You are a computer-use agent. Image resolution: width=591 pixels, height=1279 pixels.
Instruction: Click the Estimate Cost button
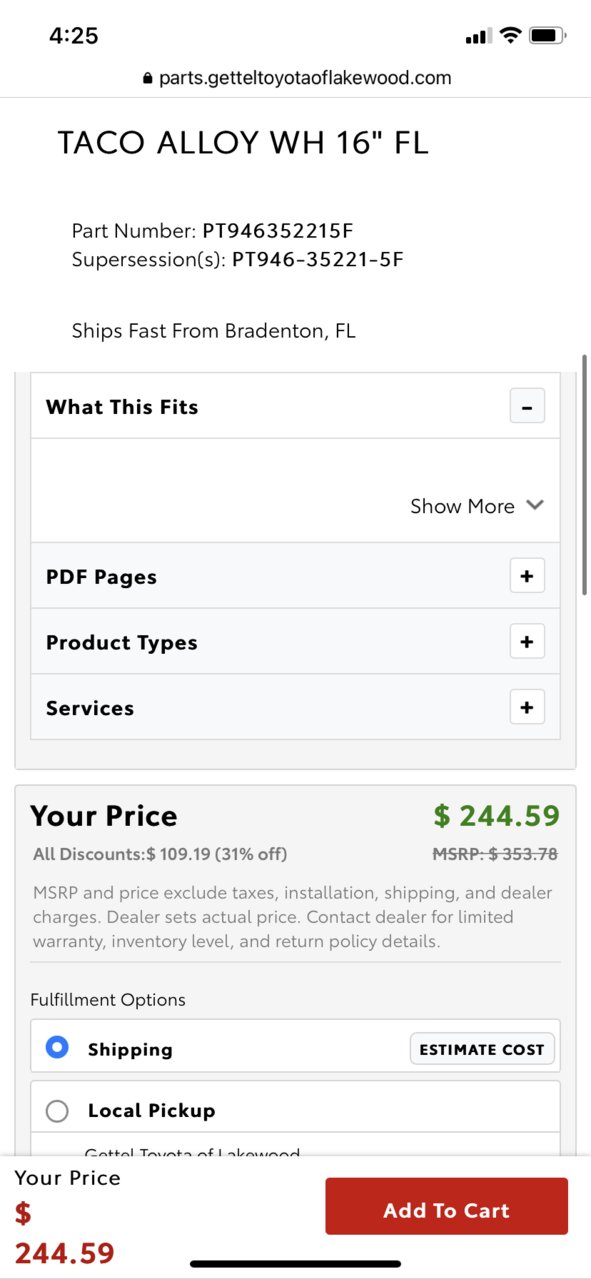click(482, 1049)
